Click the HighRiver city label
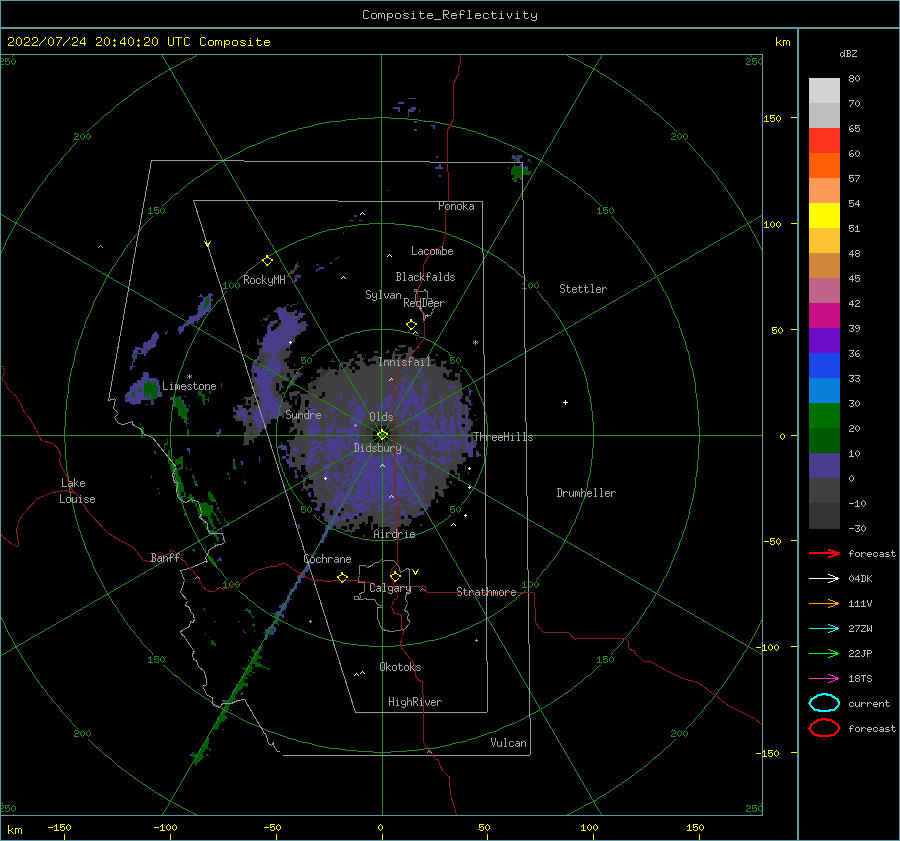900x841 pixels. click(x=415, y=702)
